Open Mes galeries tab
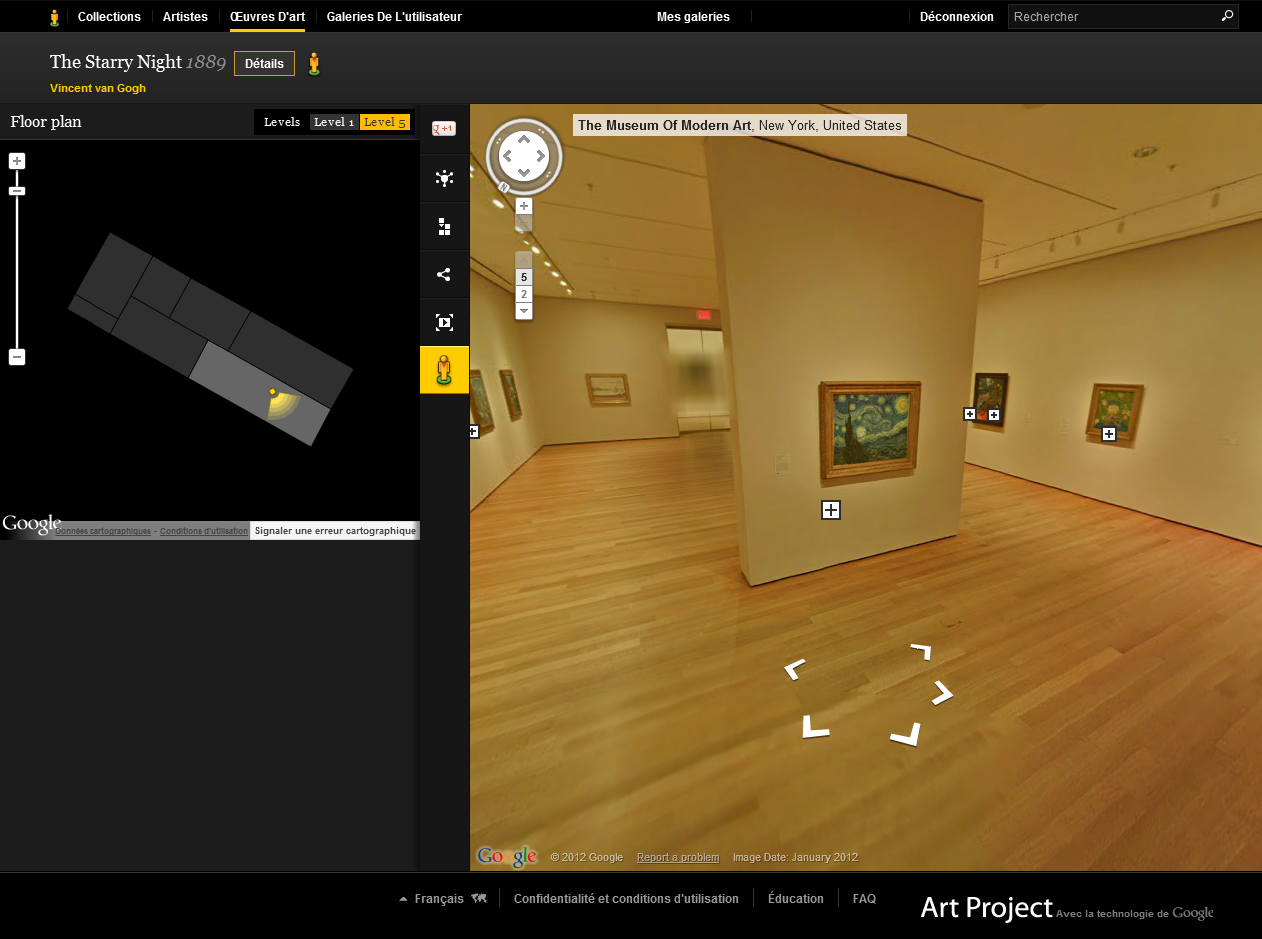This screenshot has height=939, width=1262. tap(693, 17)
